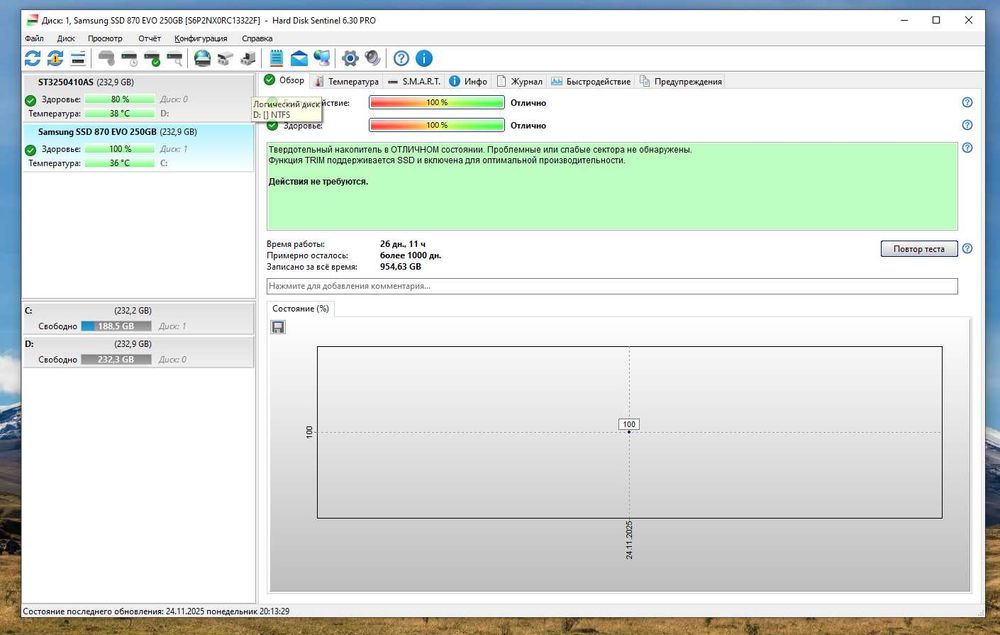
Task: Click the 232,3 GB free space bar
Action: click(x=116, y=360)
